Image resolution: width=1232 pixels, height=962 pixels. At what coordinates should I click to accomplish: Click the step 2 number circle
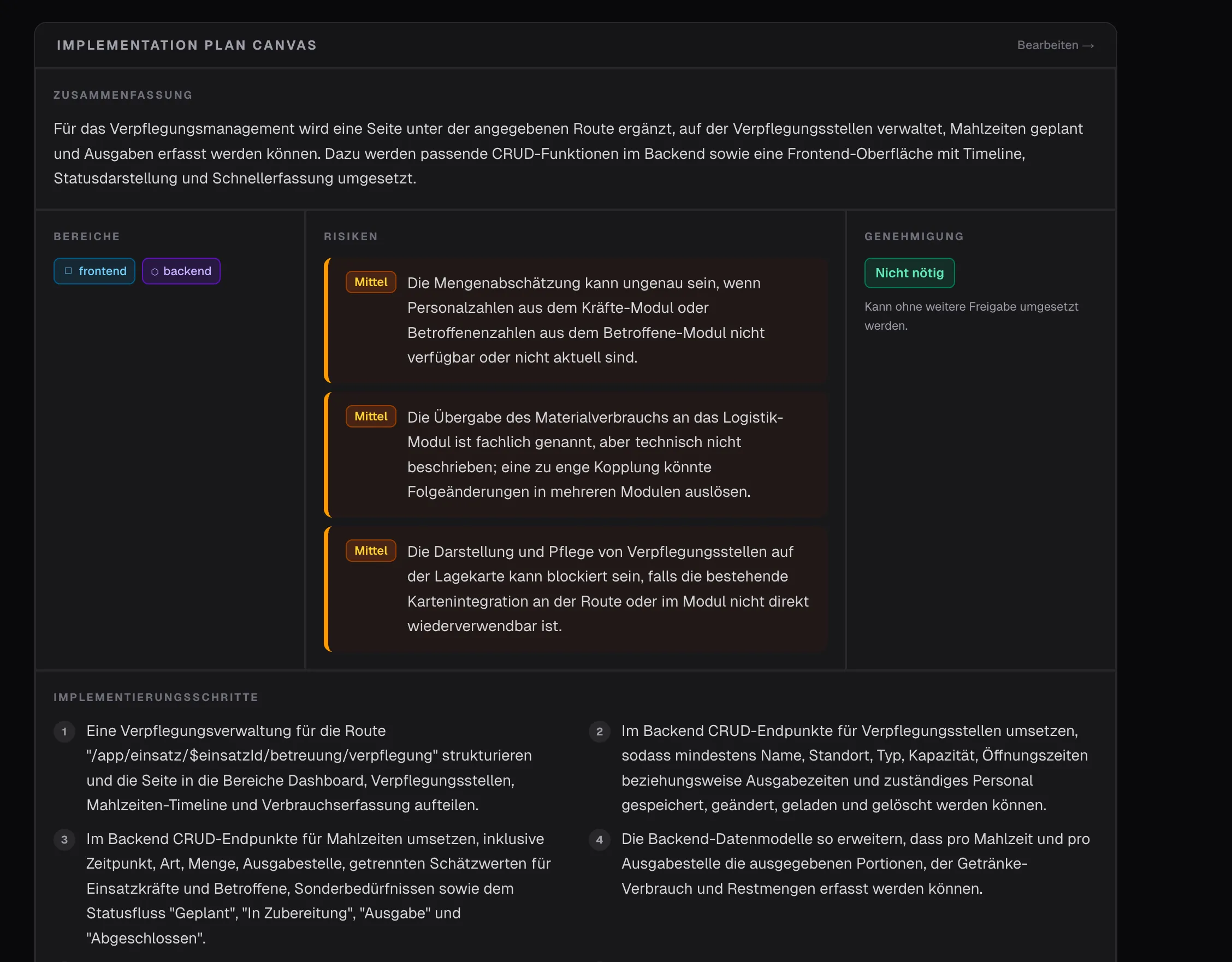pos(599,732)
